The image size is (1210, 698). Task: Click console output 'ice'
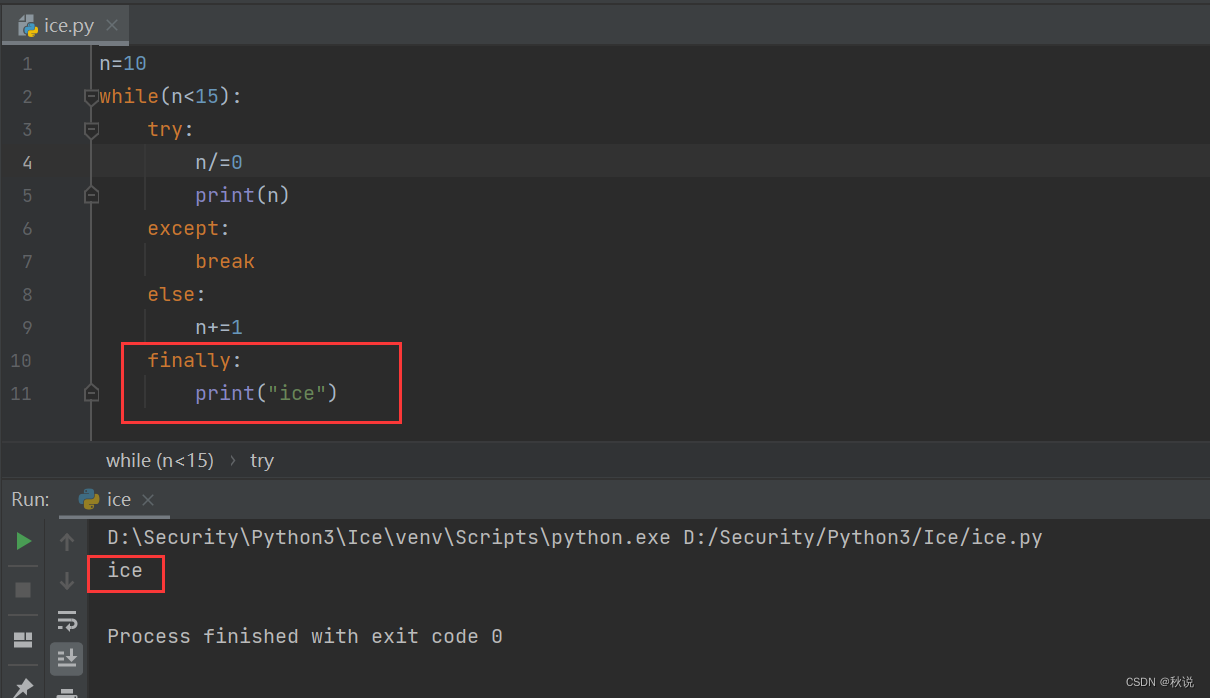click(125, 571)
